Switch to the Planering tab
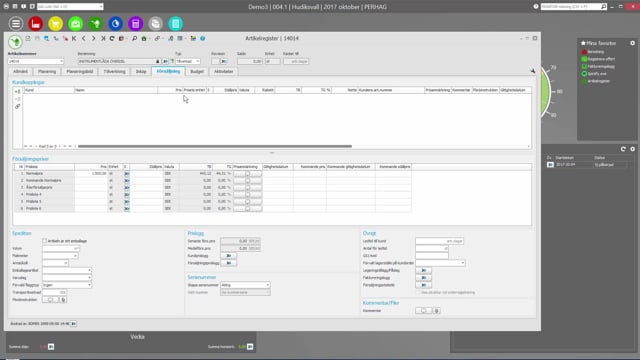 (x=47, y=71)
